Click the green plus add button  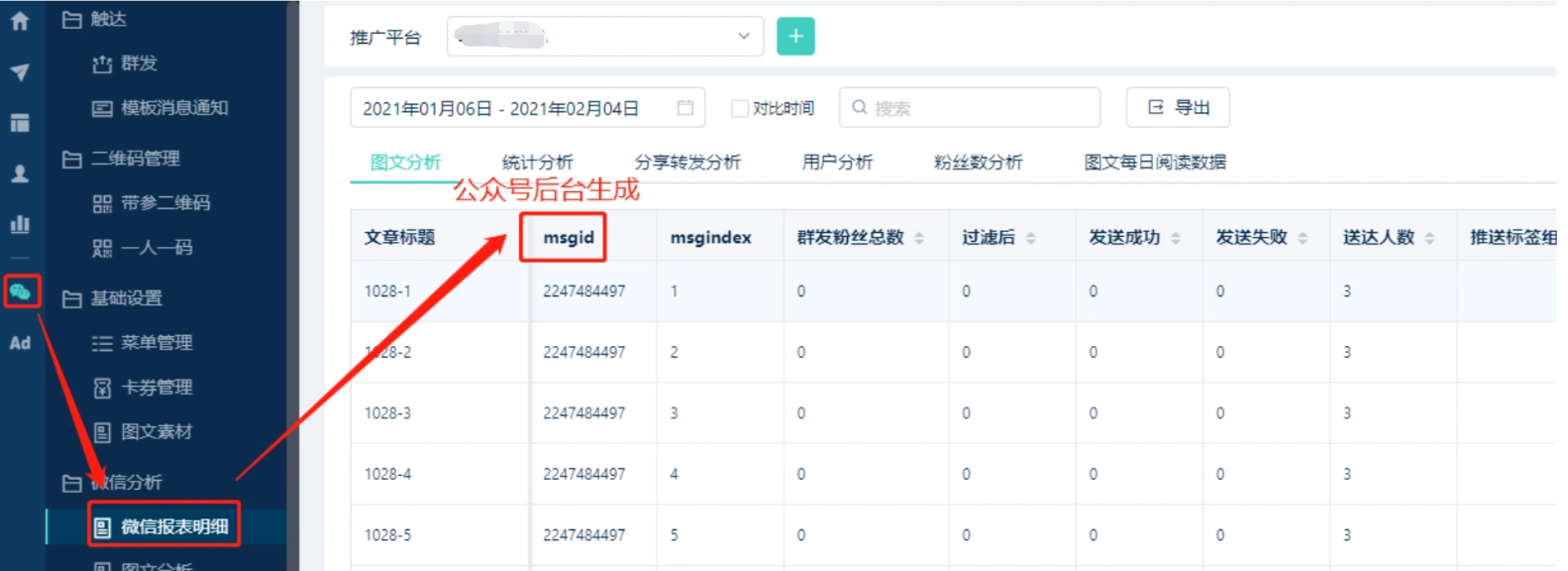pos(795,37)
